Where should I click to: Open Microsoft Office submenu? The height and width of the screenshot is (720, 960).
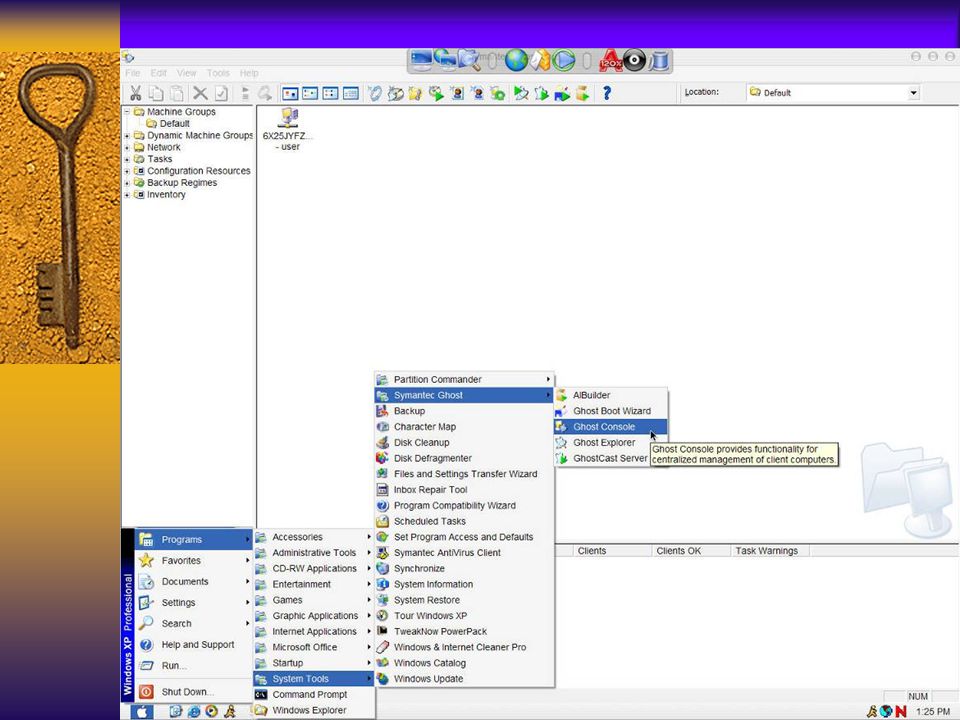313,647
